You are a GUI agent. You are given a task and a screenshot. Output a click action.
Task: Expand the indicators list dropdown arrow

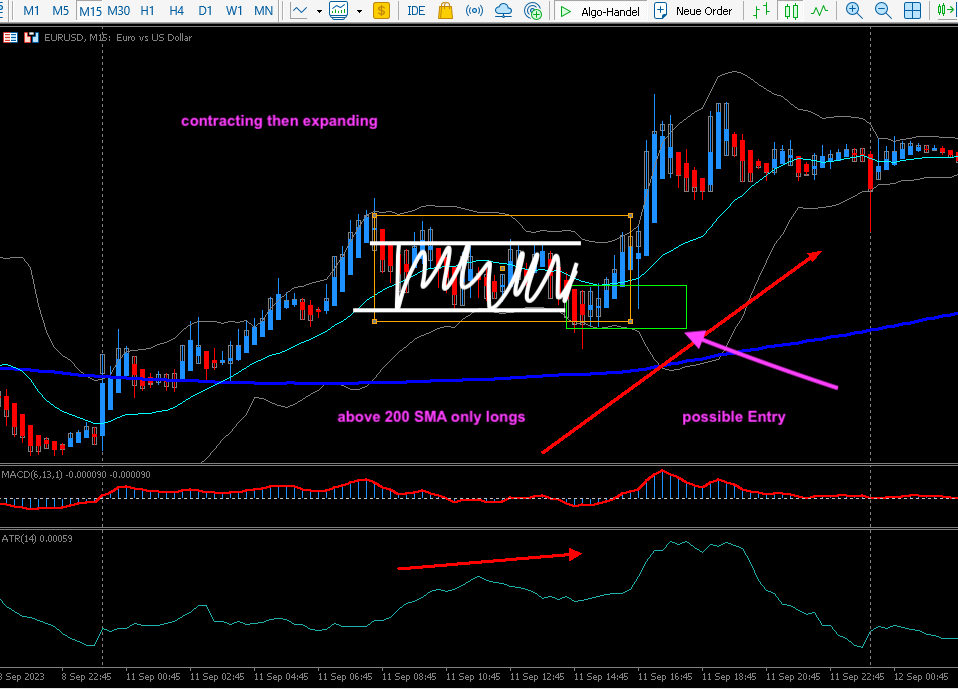click(x=359, y=11)
